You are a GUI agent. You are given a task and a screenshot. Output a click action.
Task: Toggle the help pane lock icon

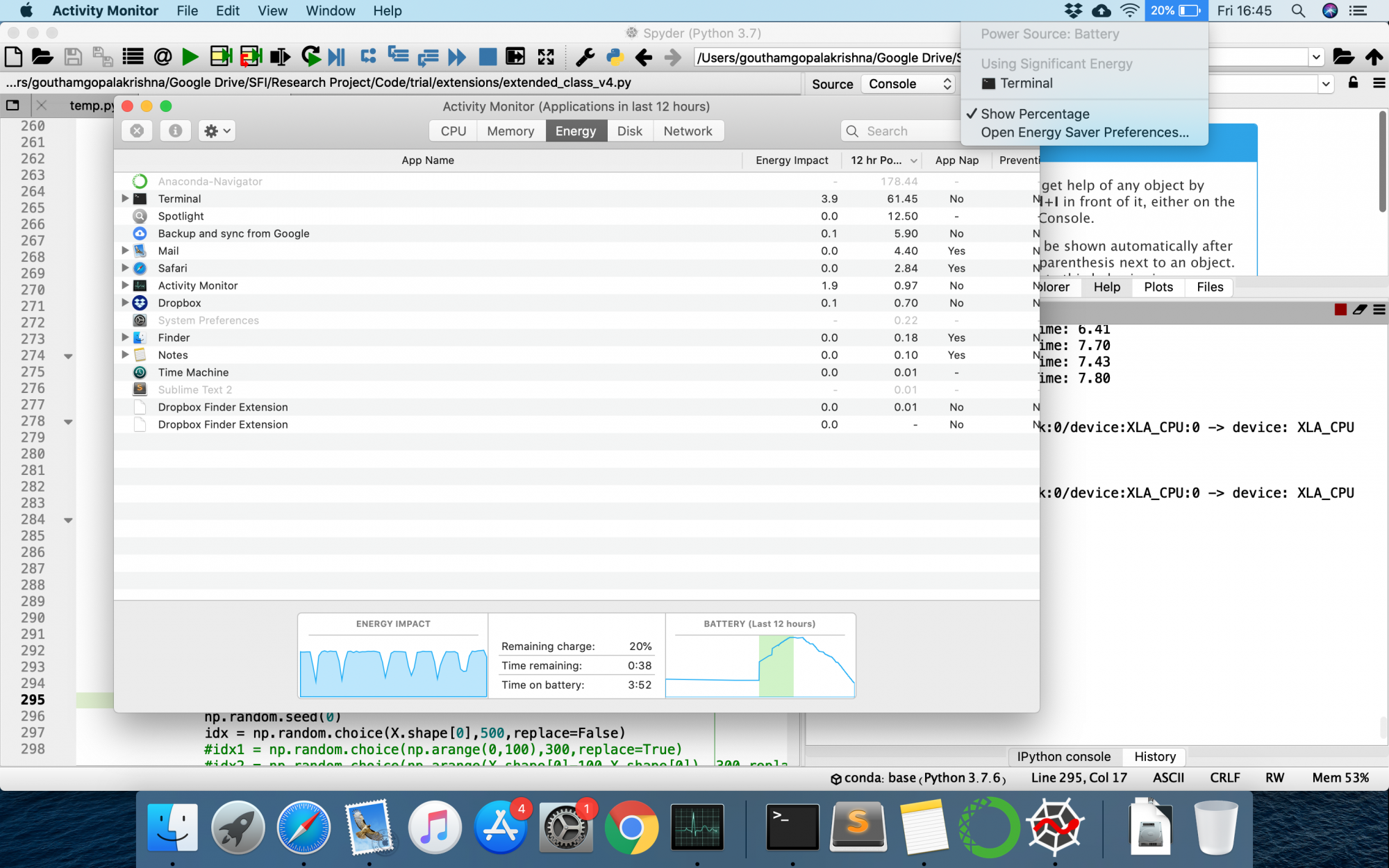click(x=1353, y=83)
